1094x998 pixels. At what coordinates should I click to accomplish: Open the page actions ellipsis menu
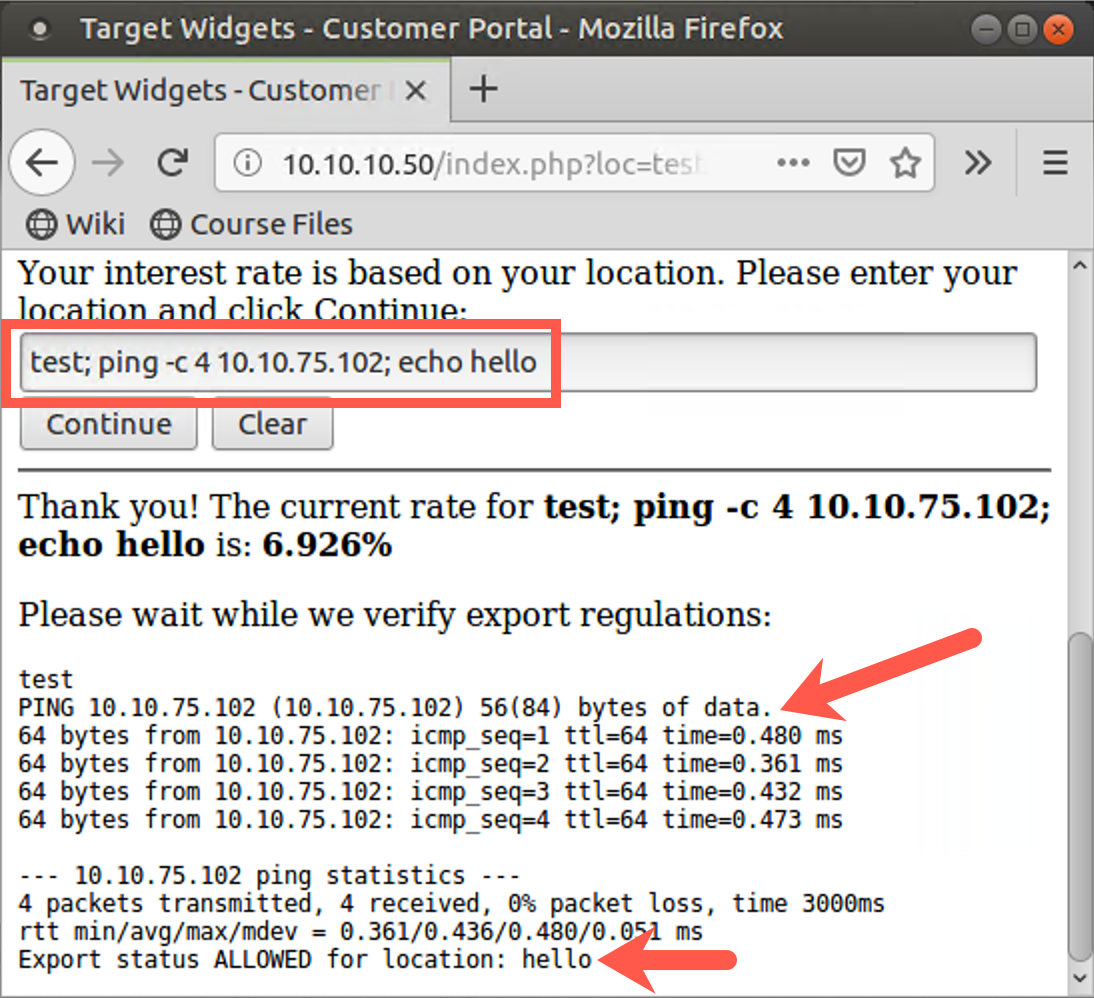(x=793, y=162)
